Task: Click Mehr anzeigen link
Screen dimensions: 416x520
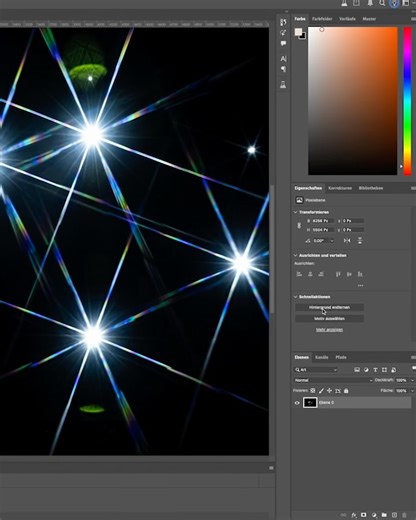Action: tap(329, 330)
